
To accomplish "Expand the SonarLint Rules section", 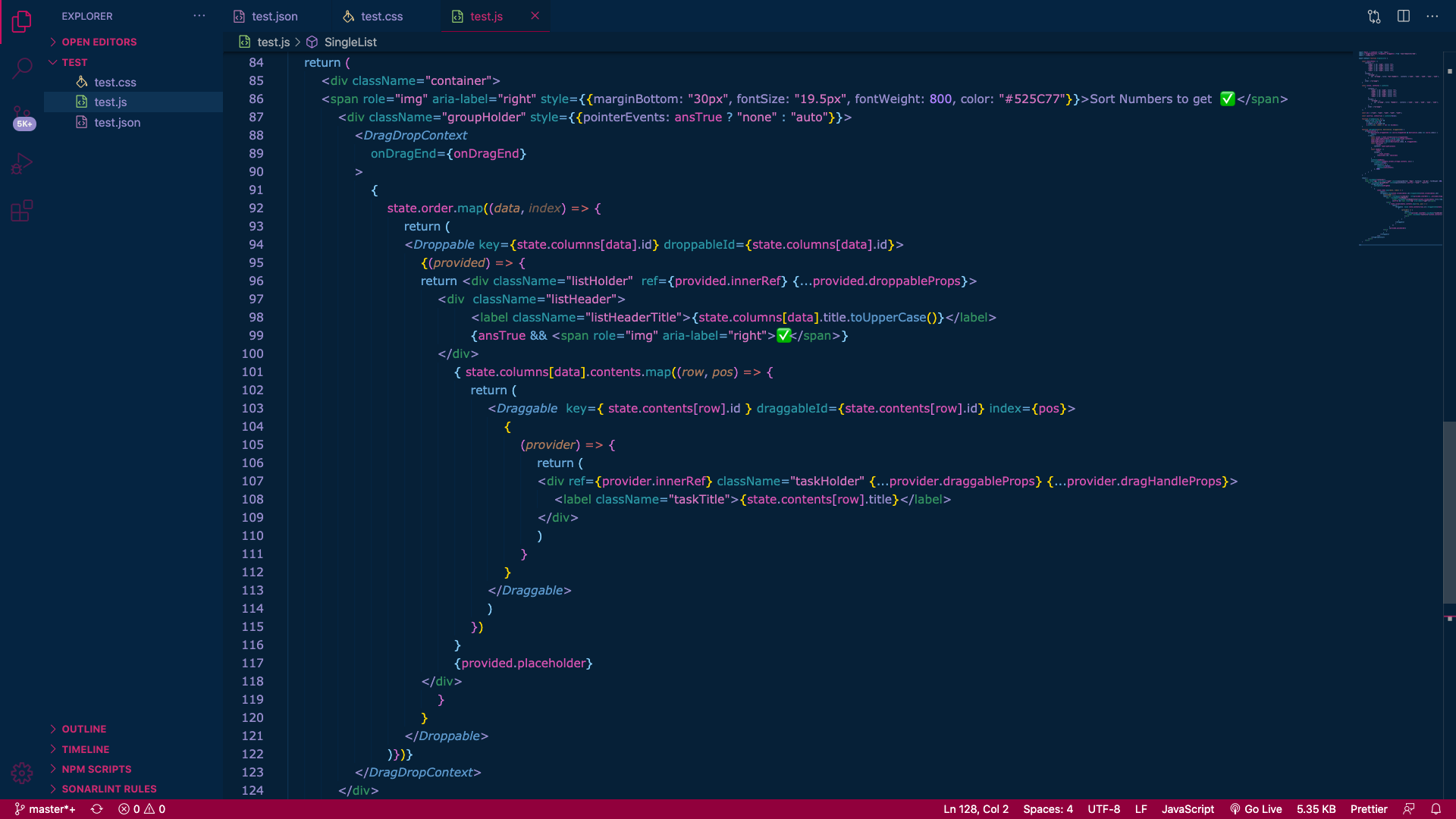I will [109, 789].
